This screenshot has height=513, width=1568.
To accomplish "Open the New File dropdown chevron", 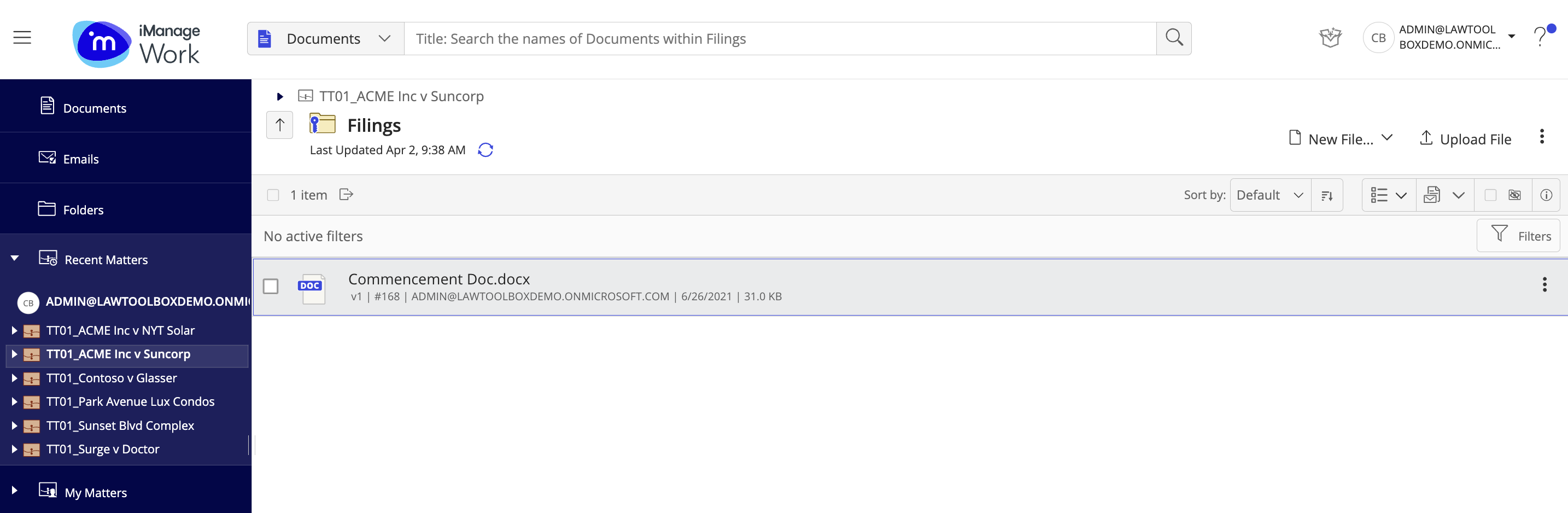I will 1387,137.
